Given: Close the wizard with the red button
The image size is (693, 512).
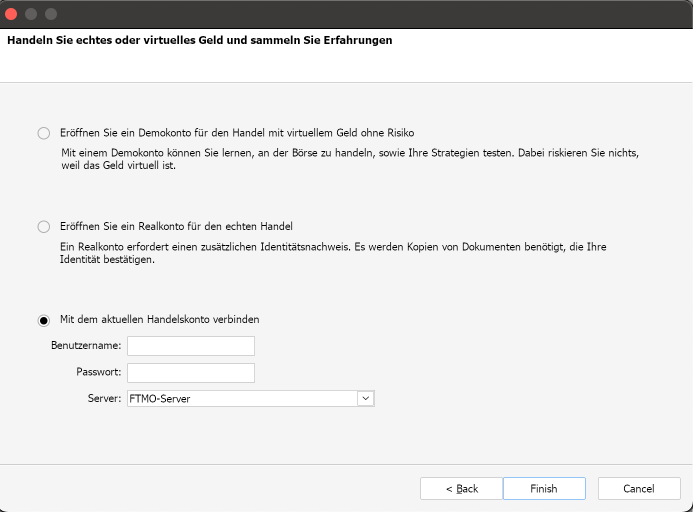Looking at the screenshot, I should click(x=12, y=14).
